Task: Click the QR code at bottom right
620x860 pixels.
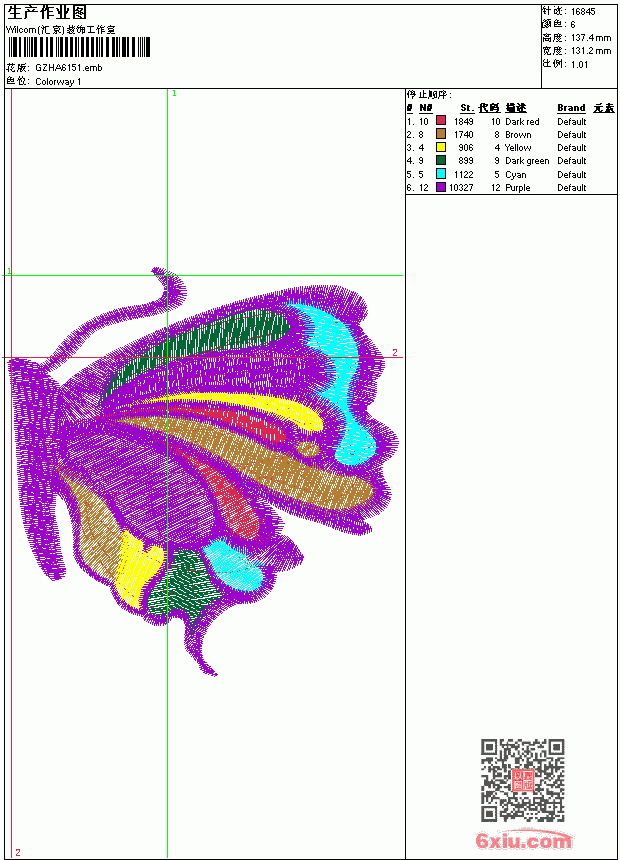Action: click(x=523, y=779)
